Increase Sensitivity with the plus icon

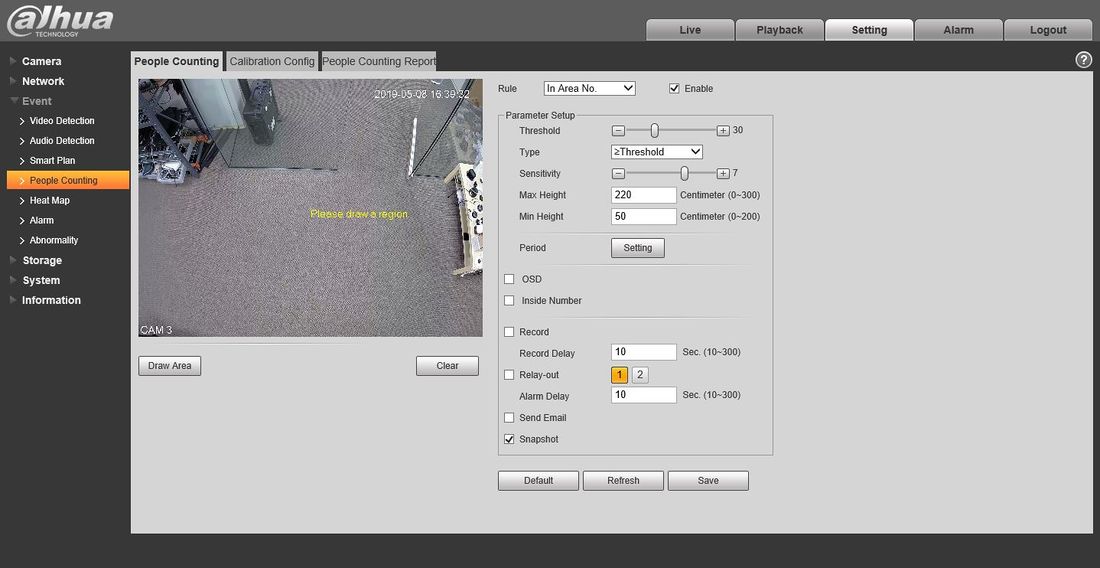pyautogui.click(x=723, y=174)
